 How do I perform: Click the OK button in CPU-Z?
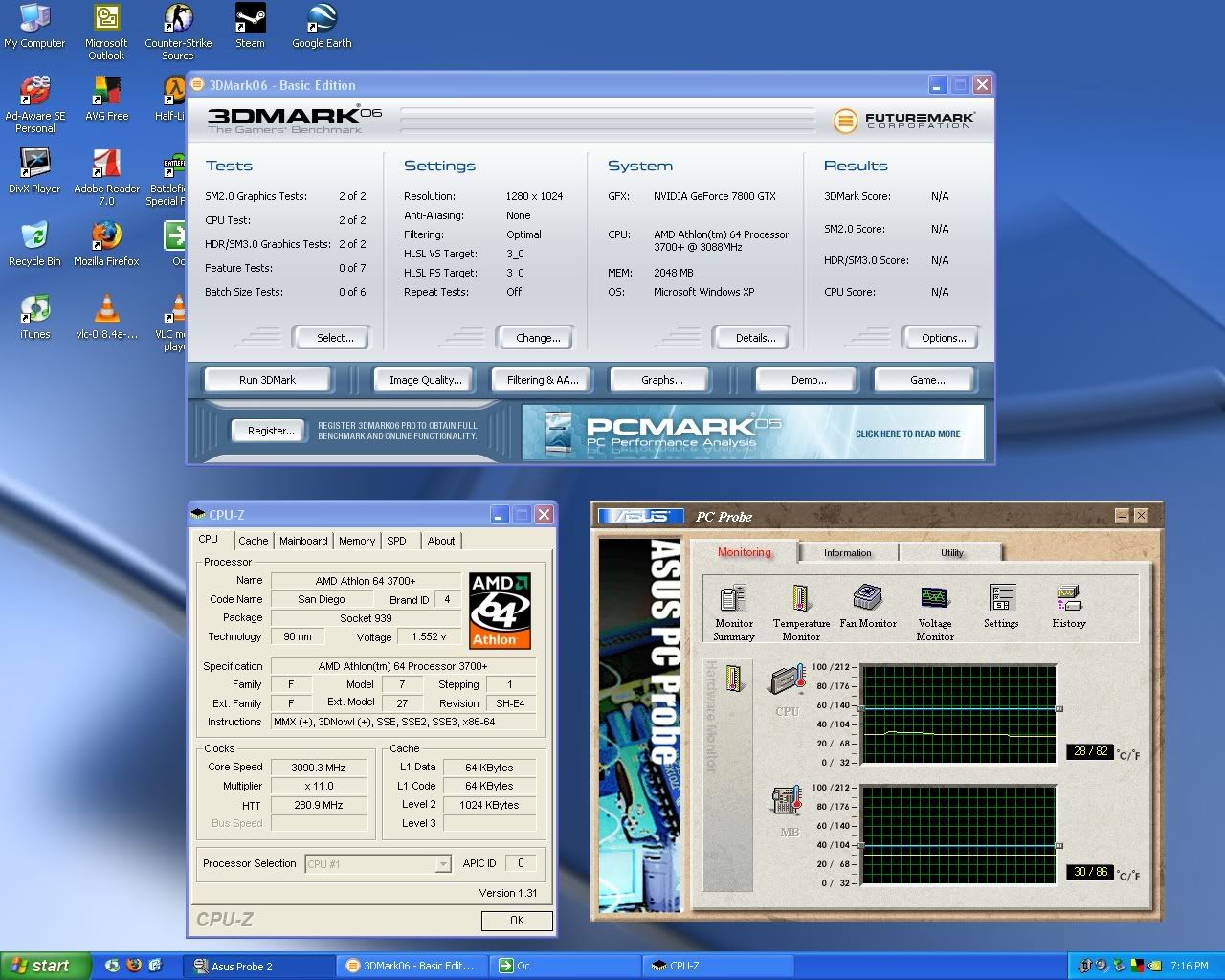click(517, 921)
